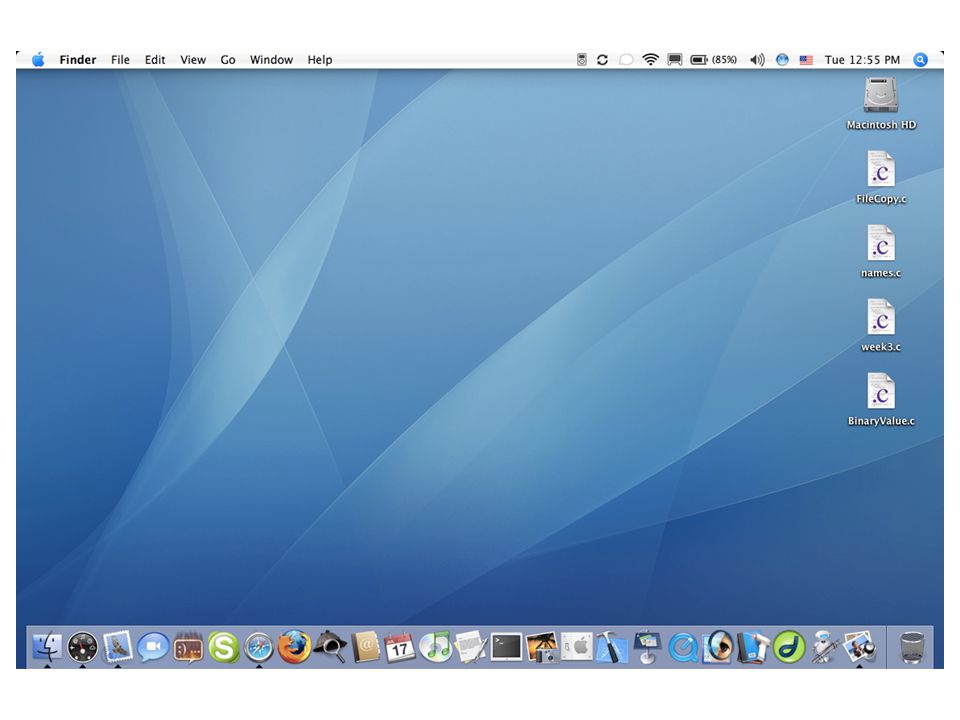Open Automator robot icon in dock
Viewport: 960px width, 720px height.
pos(824,647)
